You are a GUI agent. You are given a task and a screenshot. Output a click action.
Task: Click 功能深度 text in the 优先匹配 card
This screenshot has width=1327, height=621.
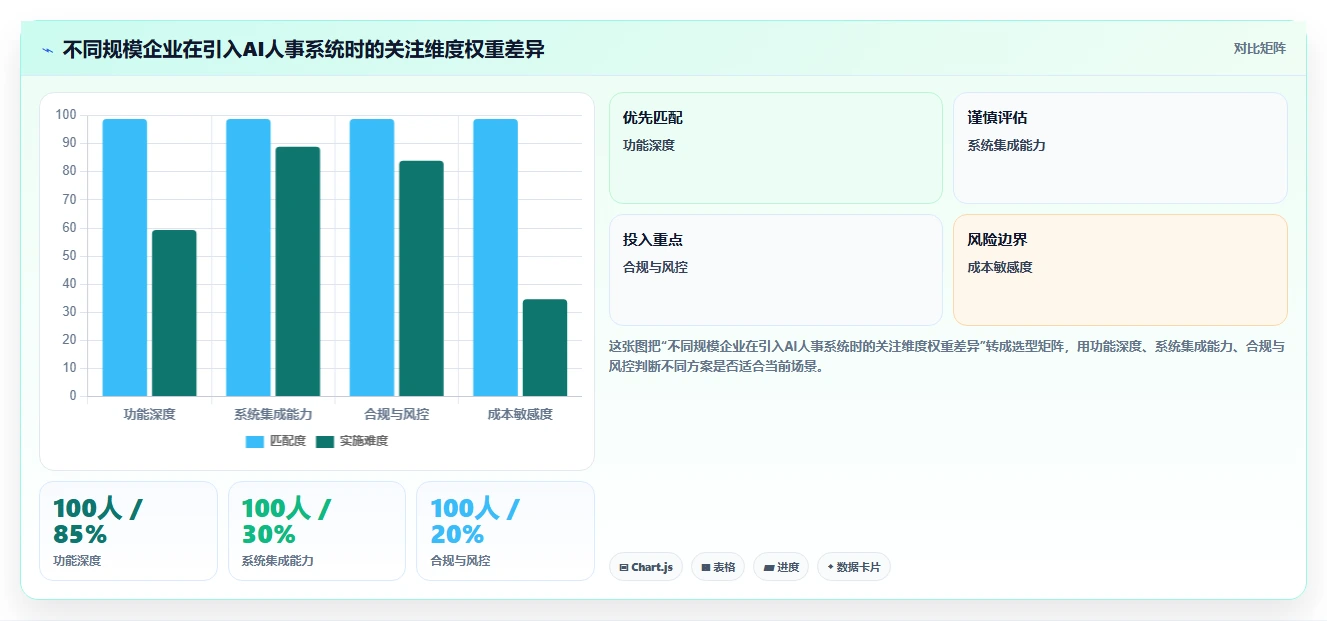click(649, 145)
